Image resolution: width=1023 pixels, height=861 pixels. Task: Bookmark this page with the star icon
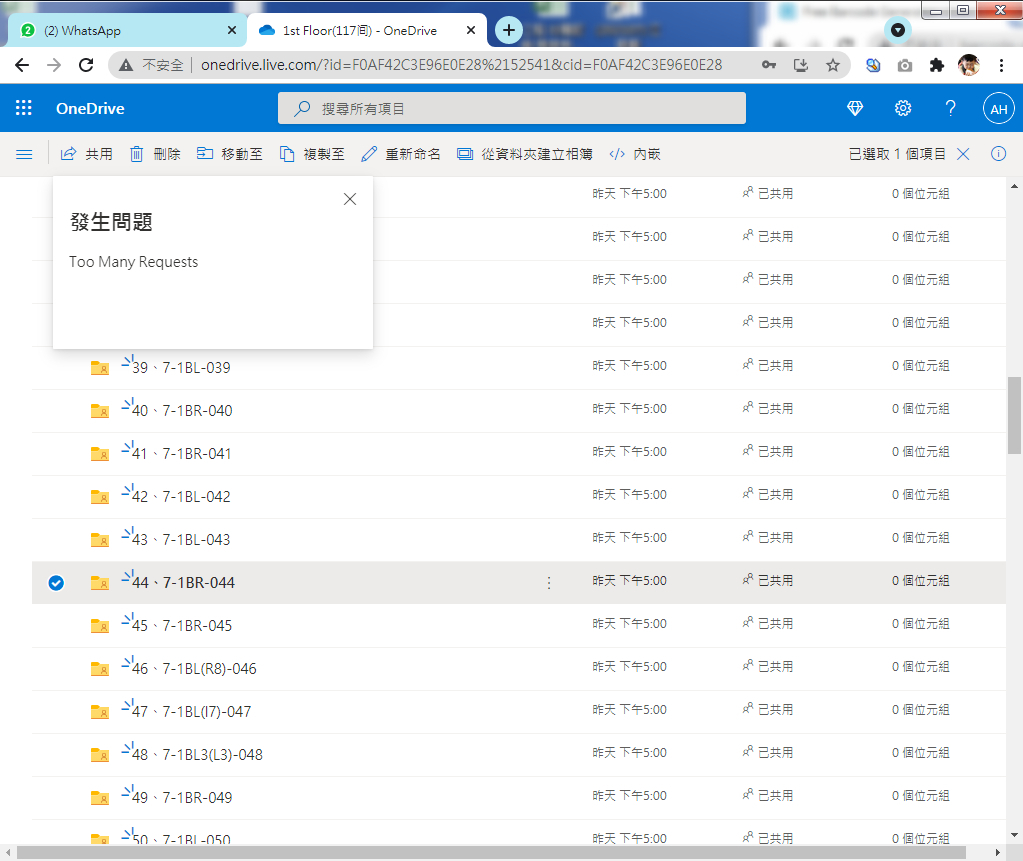point(832,65)
